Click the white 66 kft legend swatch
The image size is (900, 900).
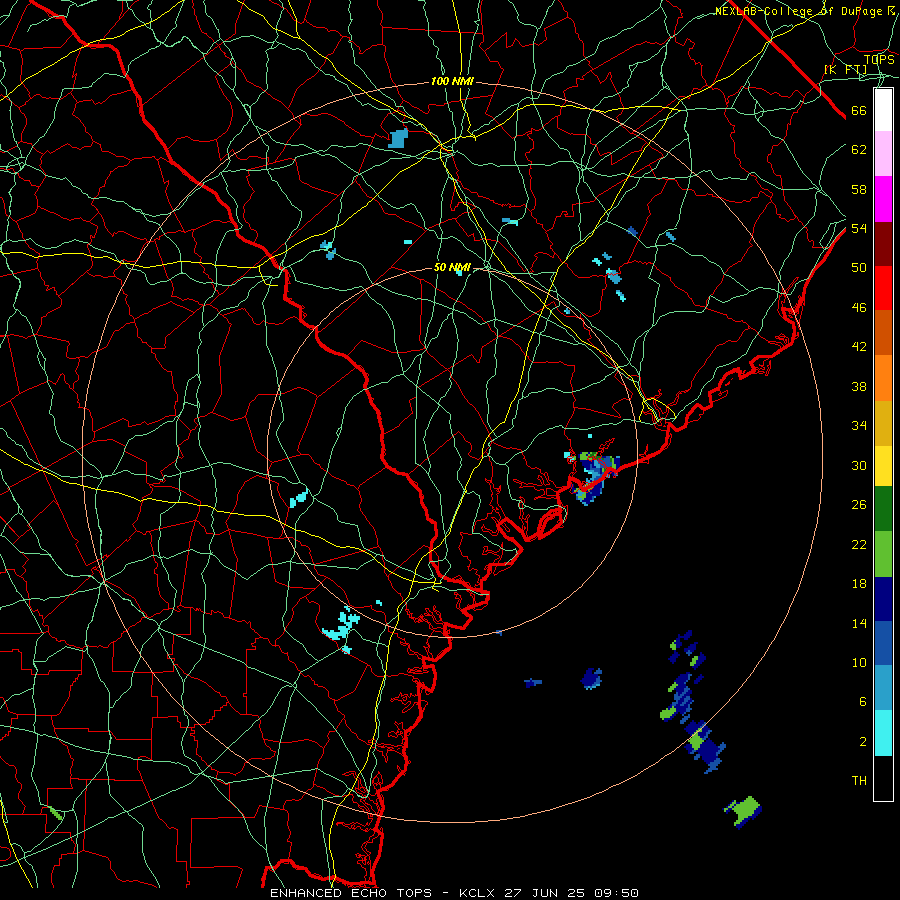click(x=883, y=110)
